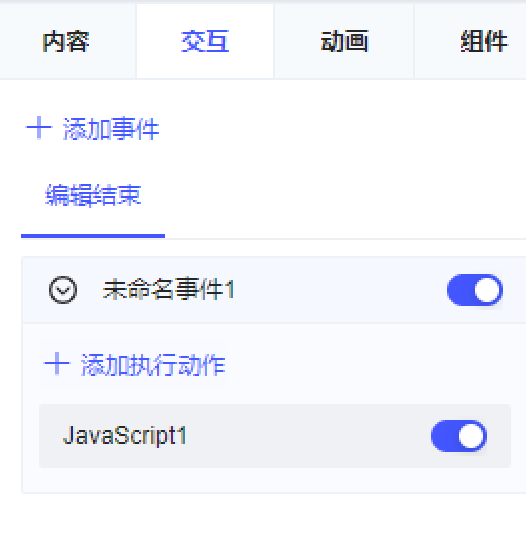
Task: Click the empty header area of 未命名事件1
Action: click(340, 290)
